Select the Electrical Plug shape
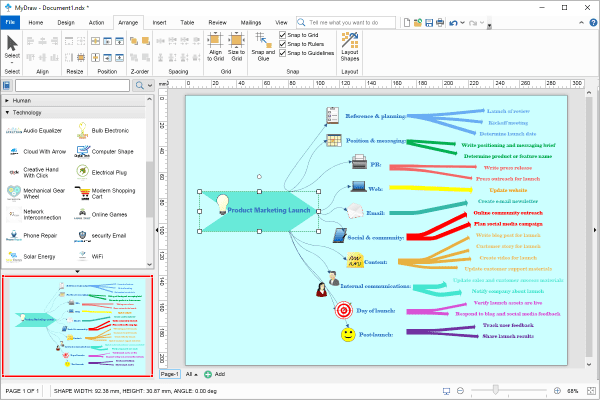This screenshot has width=600, height=400. pos(101,172)
